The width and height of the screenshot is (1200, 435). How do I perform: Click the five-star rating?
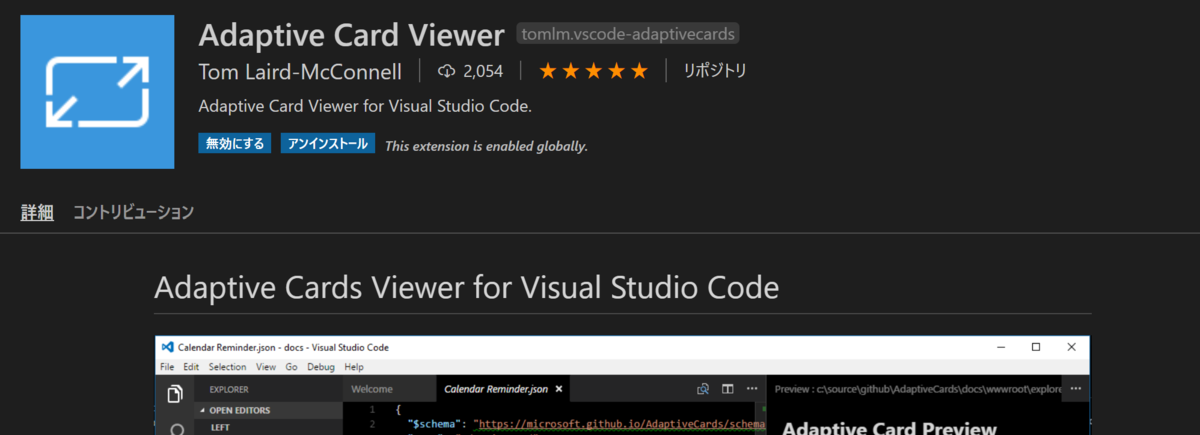click(593, 71)
